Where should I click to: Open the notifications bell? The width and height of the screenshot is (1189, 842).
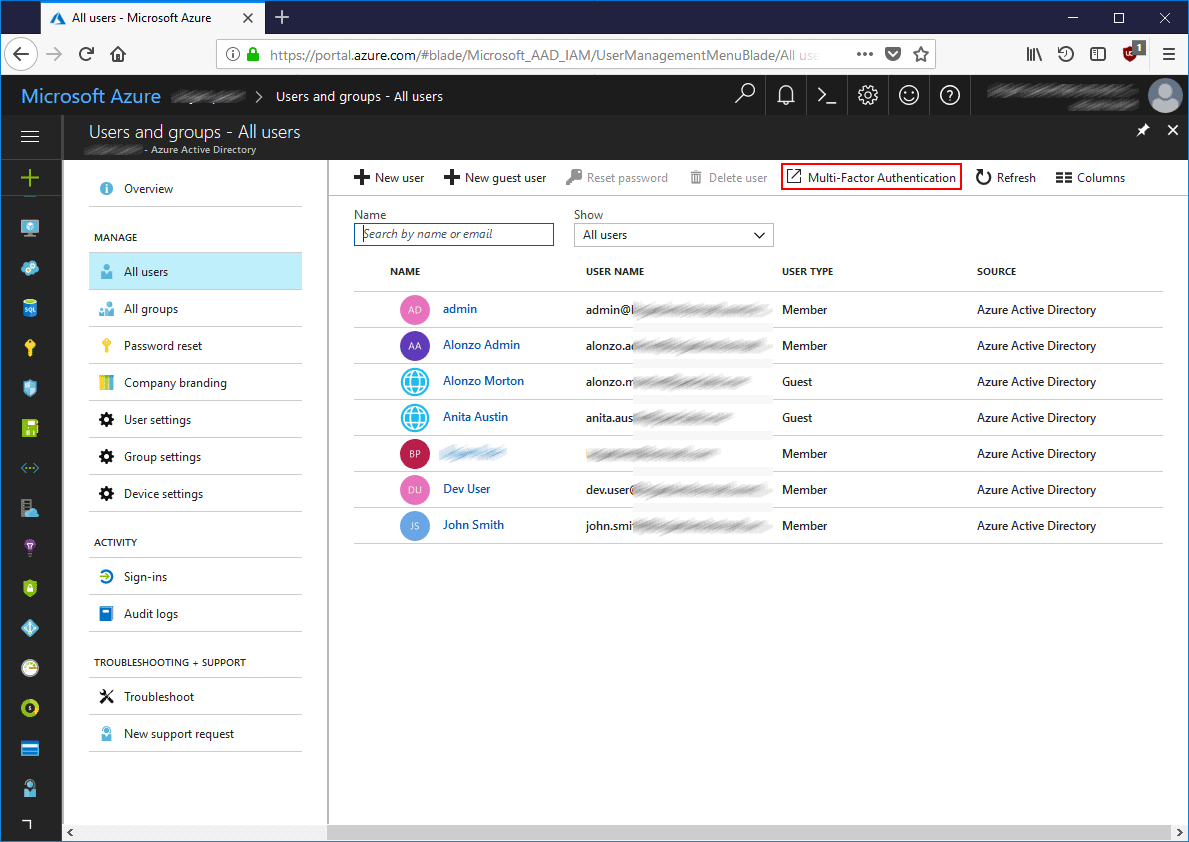point(785,94)
